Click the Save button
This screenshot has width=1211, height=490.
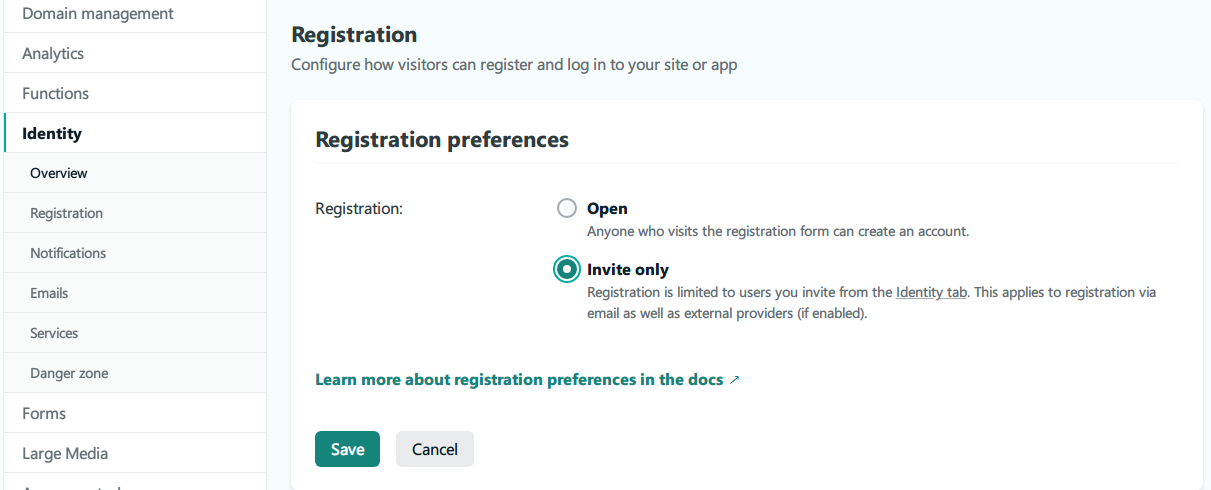(347, 449)
